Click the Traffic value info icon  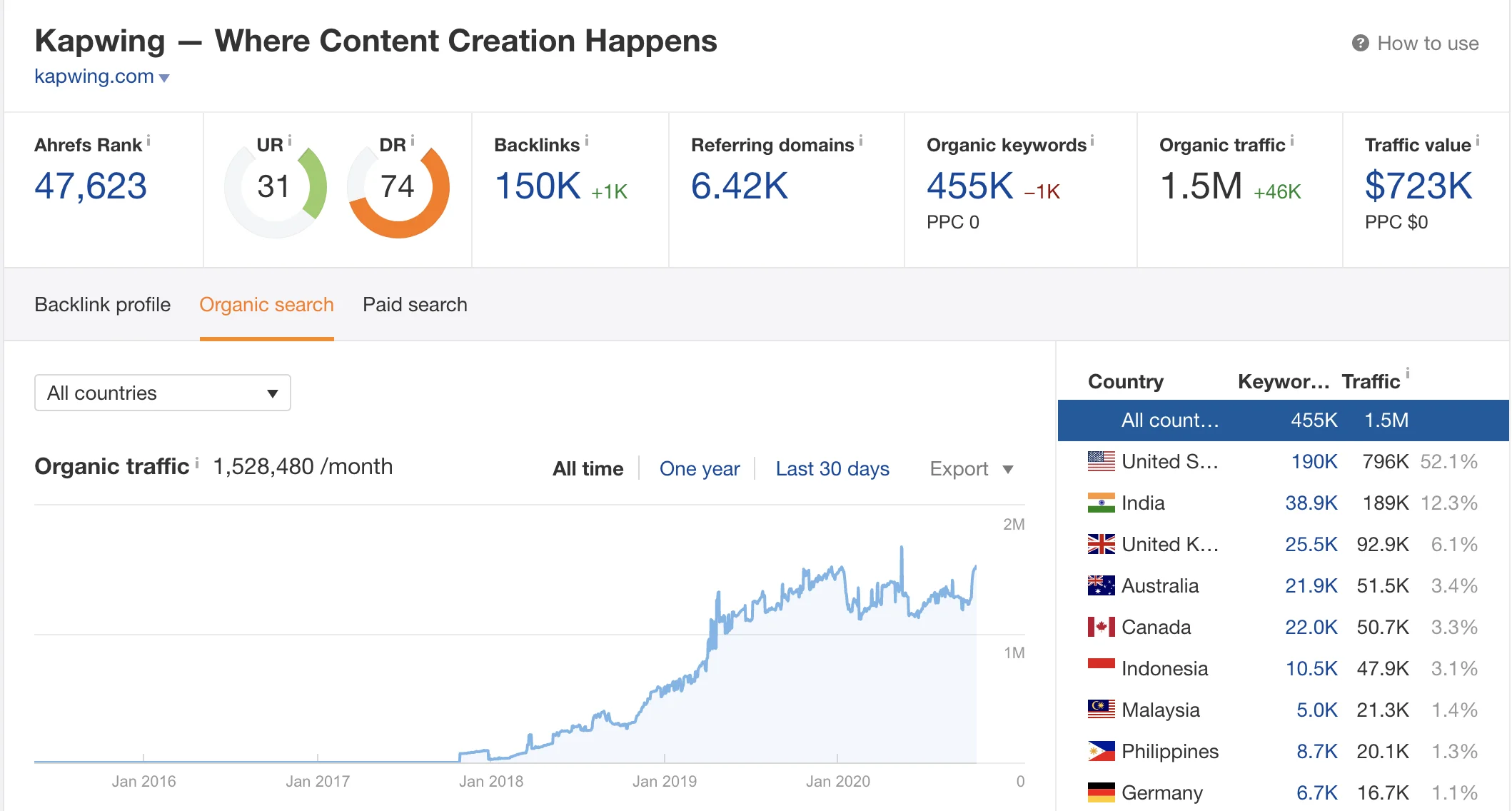coord(1478,141)
